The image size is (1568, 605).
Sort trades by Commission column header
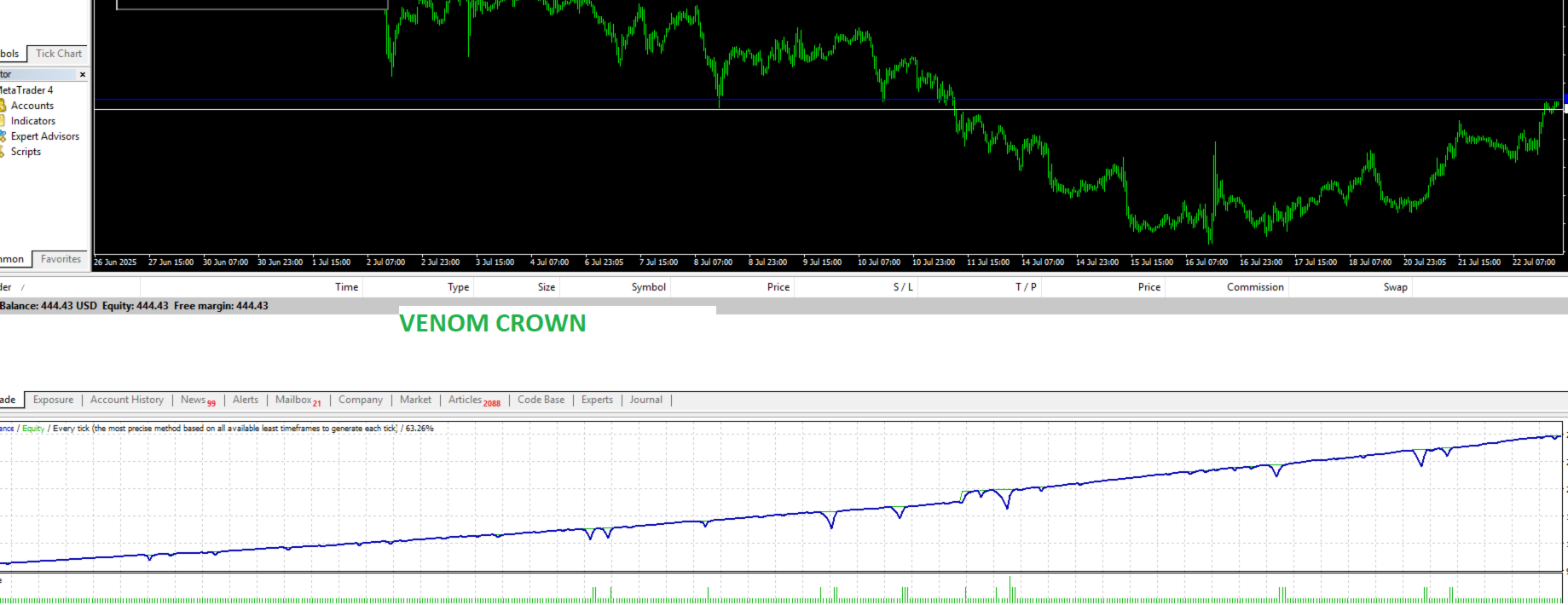[x=1255, y=287]
